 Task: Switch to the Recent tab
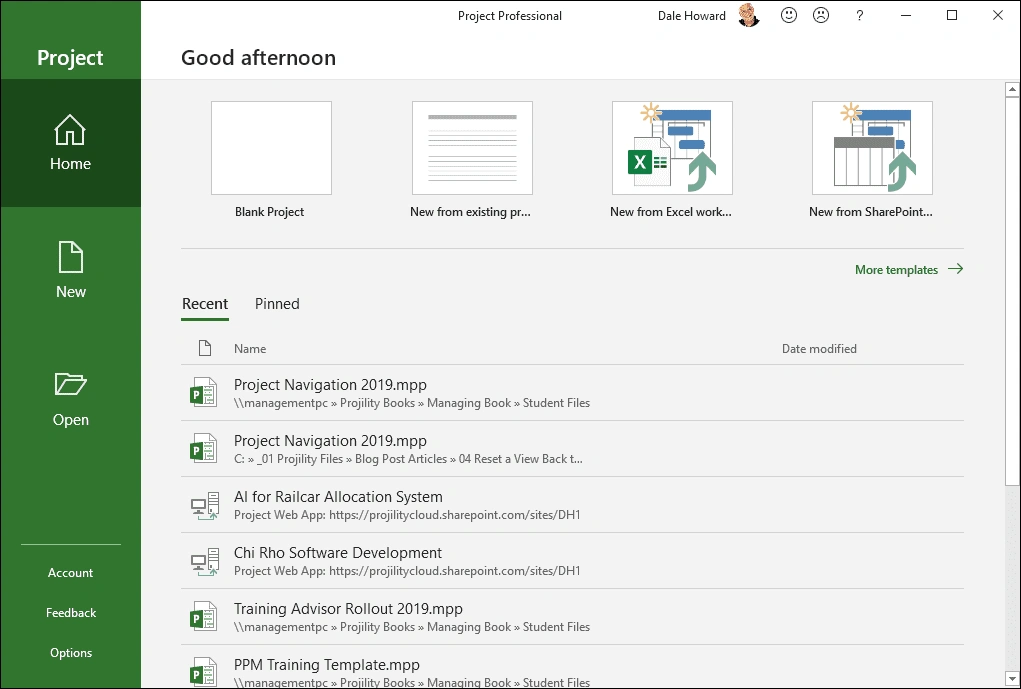pos(205,304)
